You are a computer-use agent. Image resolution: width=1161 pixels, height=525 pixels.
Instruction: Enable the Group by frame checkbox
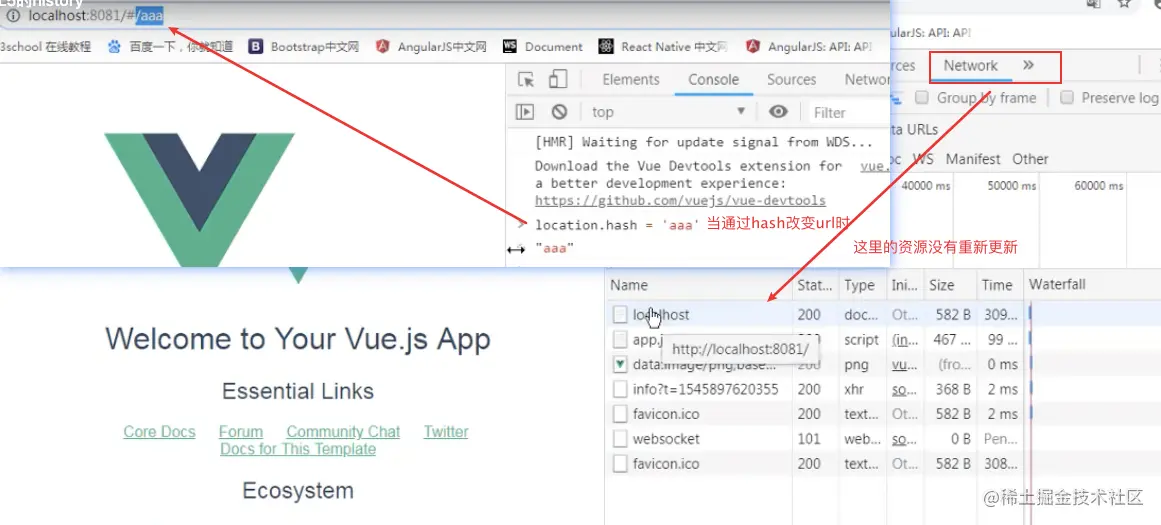[x=922, y=98]
